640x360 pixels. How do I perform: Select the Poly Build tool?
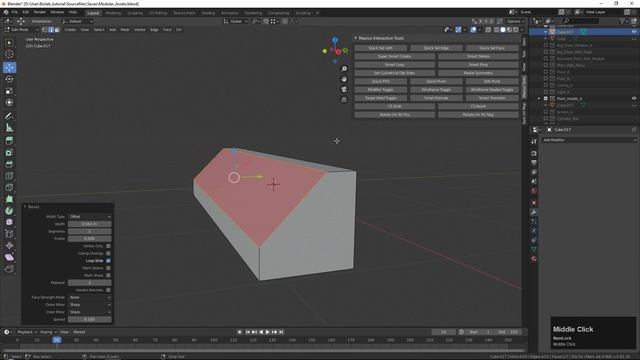pyautogui.click(x=9, y=199)
